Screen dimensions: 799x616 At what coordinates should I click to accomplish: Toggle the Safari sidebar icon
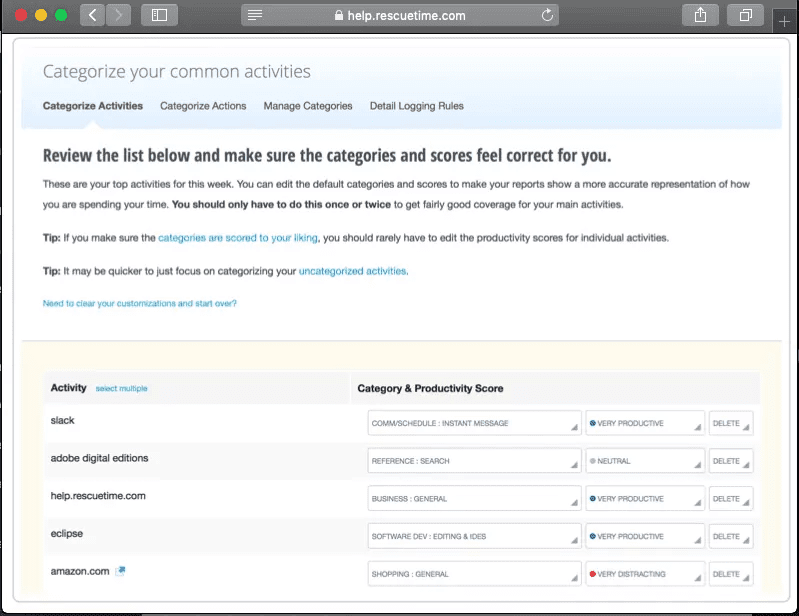click(158, 15)
